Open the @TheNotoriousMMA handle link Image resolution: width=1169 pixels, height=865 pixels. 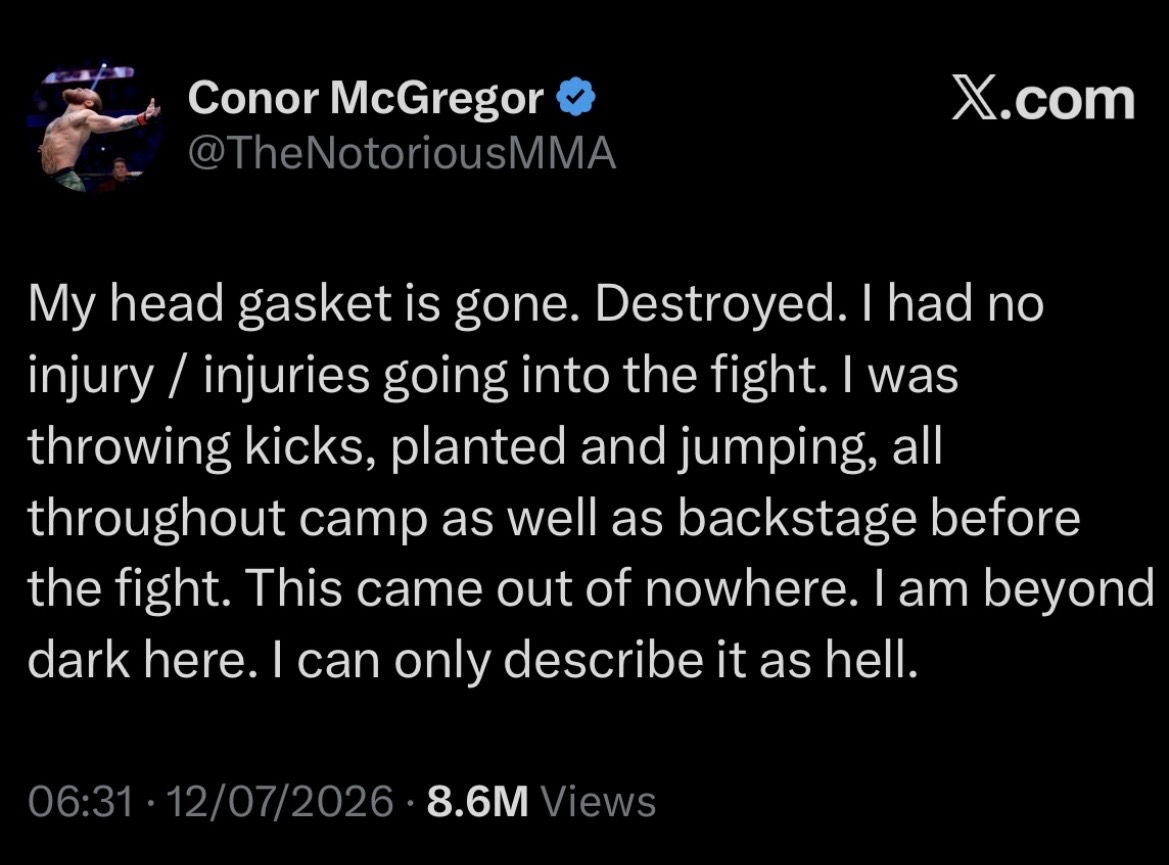tap(402, 154)
